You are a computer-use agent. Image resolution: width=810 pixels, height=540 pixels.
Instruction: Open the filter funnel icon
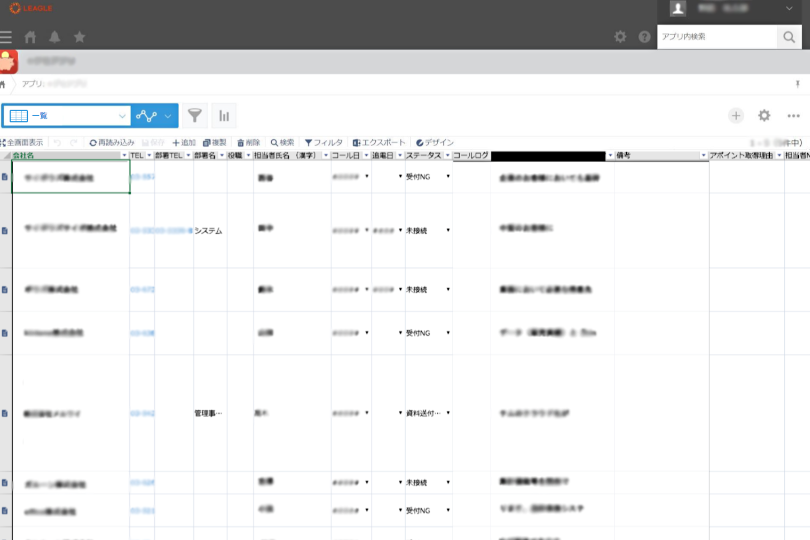click(195, 116)
